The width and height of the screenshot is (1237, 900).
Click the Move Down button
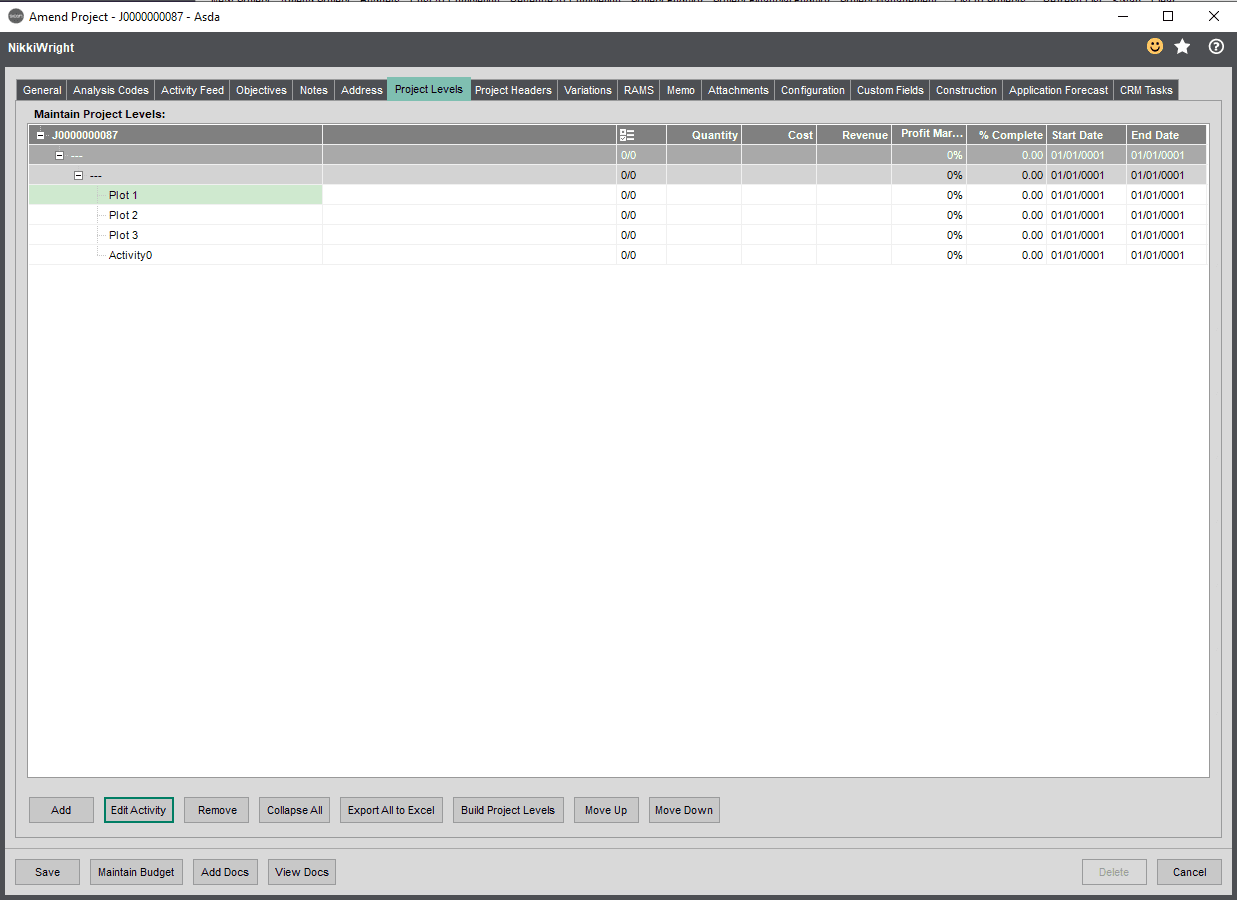coord(684,810)
